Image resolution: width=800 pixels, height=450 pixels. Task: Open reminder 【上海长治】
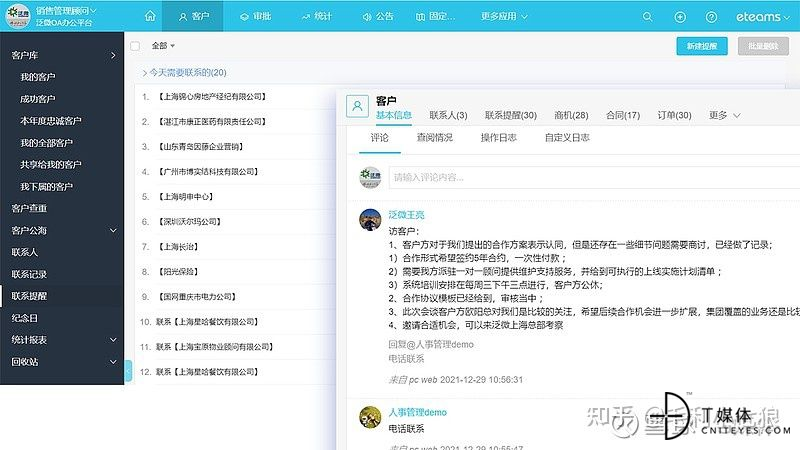[178, 246]
